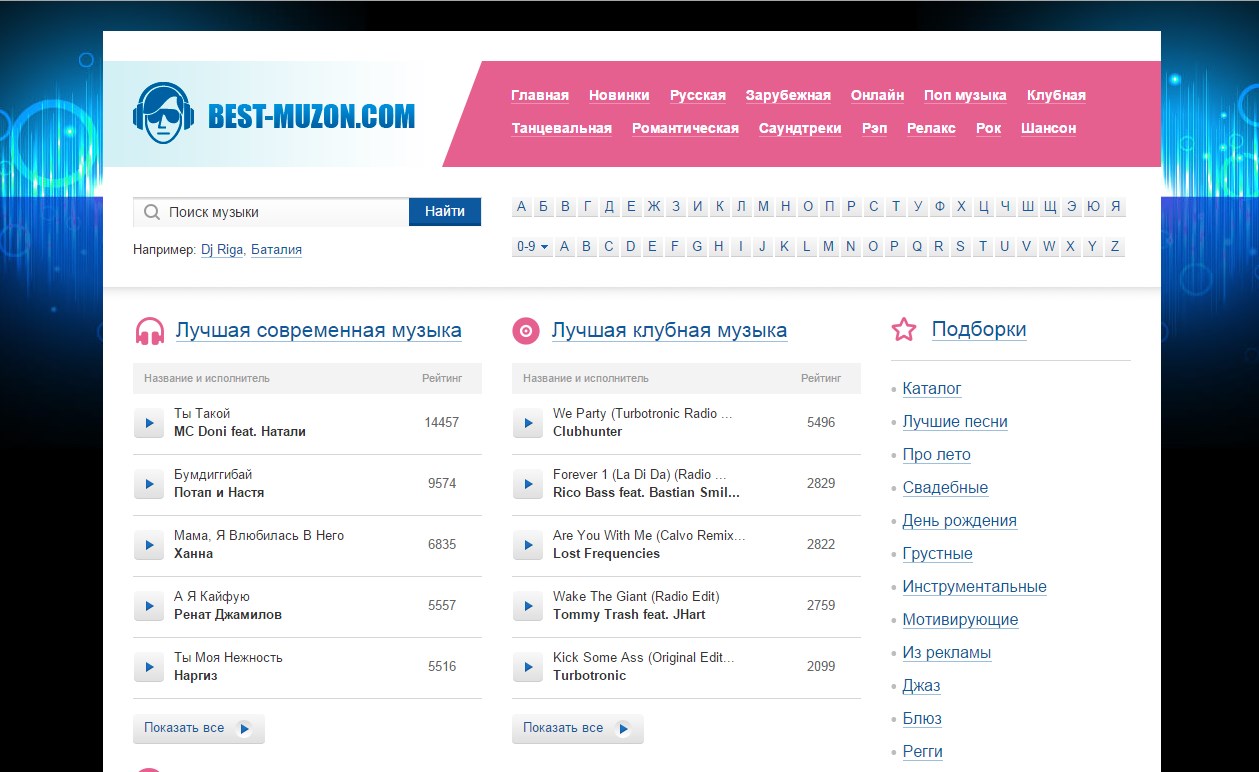Play "А Я Кайфую" by Ренат Джамилов
Screen dimensions: 1259x772
[149, 606]
